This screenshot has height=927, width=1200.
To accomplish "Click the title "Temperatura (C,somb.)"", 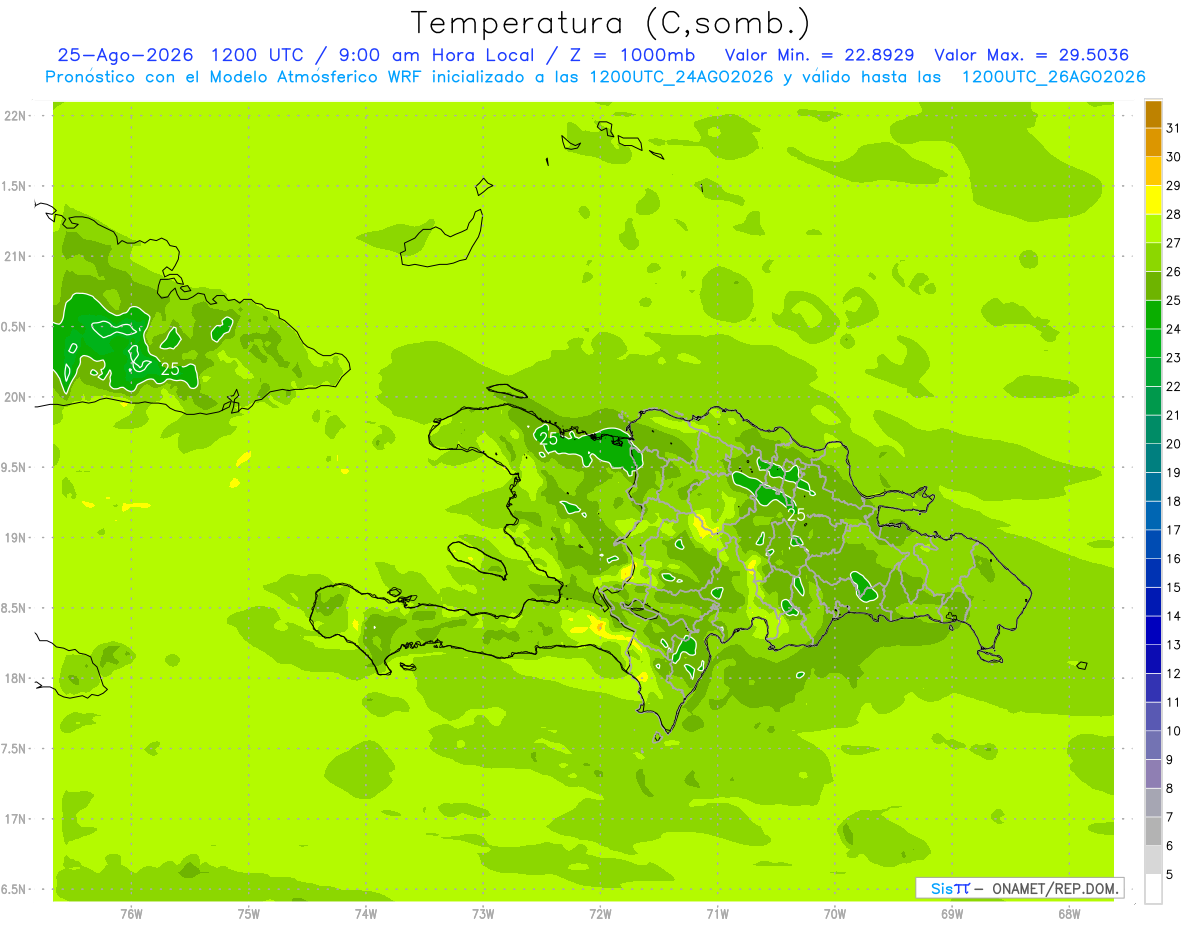I will tap(611, 22).
